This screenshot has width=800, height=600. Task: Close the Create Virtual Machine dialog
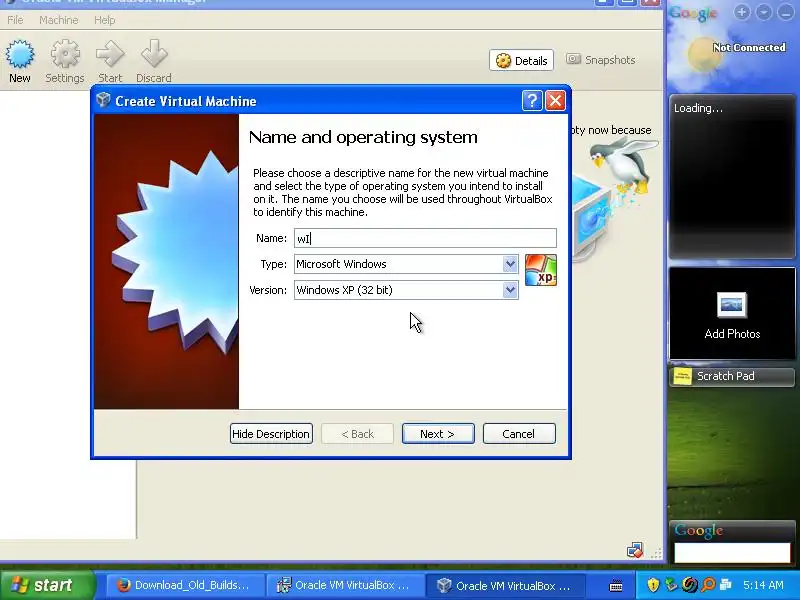coord(555,101)
